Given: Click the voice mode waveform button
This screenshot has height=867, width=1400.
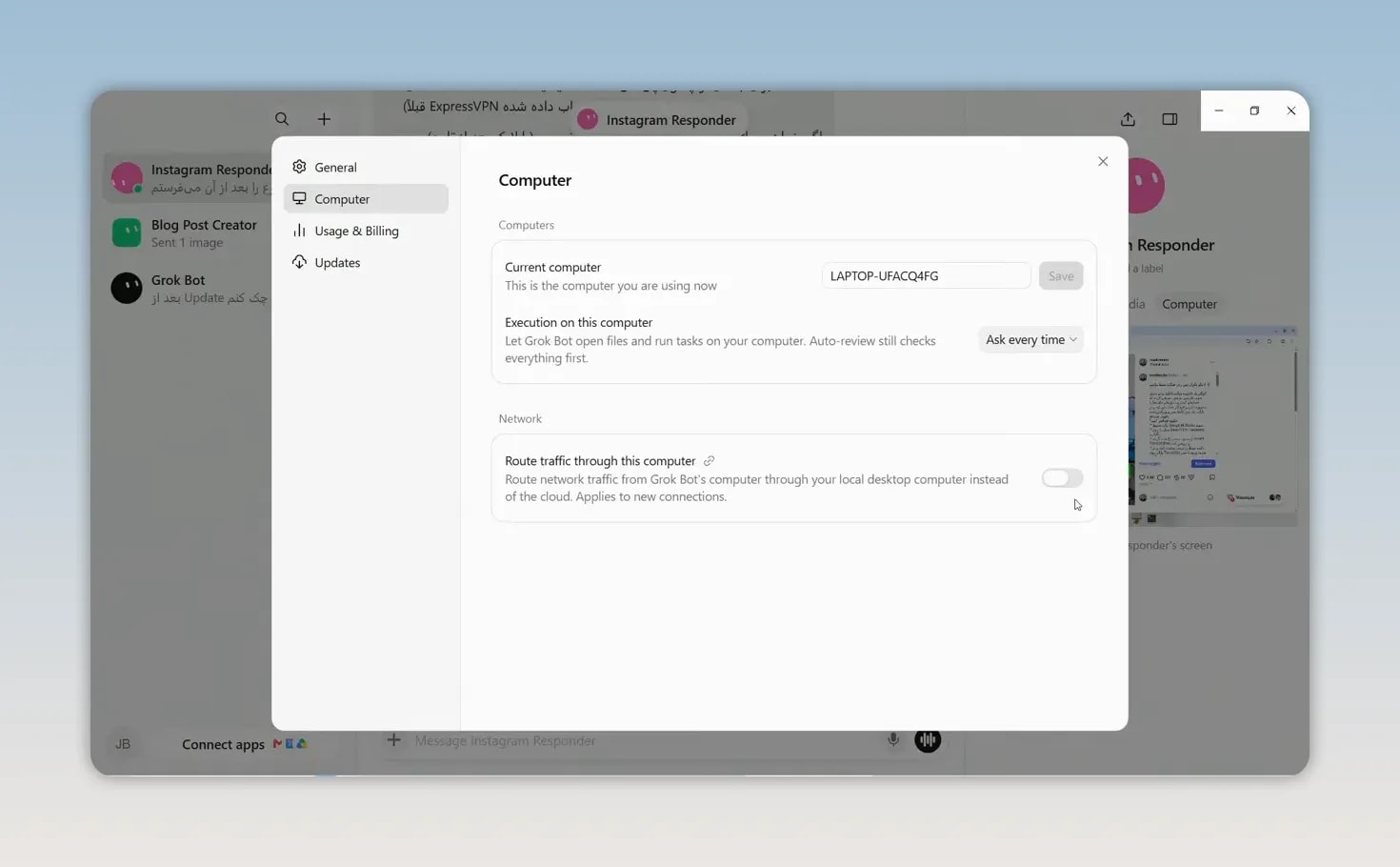Looking at the screenshot, I should [x=928, y=740].
